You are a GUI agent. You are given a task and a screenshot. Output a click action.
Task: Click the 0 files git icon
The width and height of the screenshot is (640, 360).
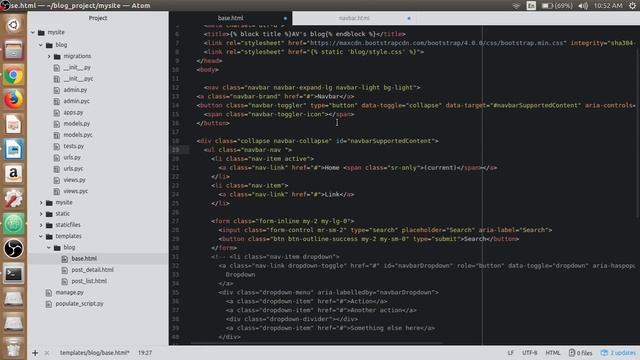click(x=580, y=353)
